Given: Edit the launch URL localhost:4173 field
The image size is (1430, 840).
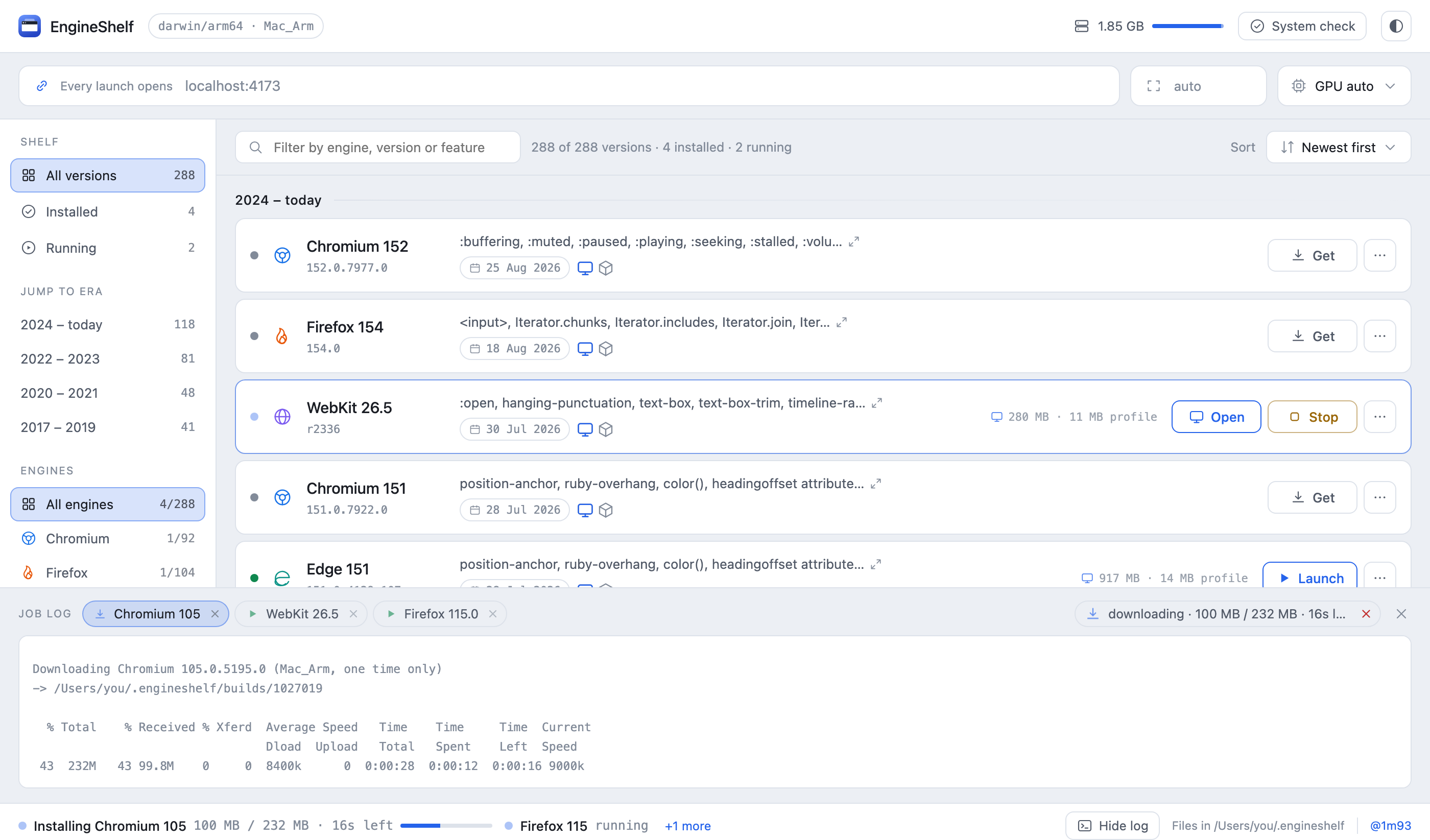Looking at the screenshot, I should pos(647,86).
